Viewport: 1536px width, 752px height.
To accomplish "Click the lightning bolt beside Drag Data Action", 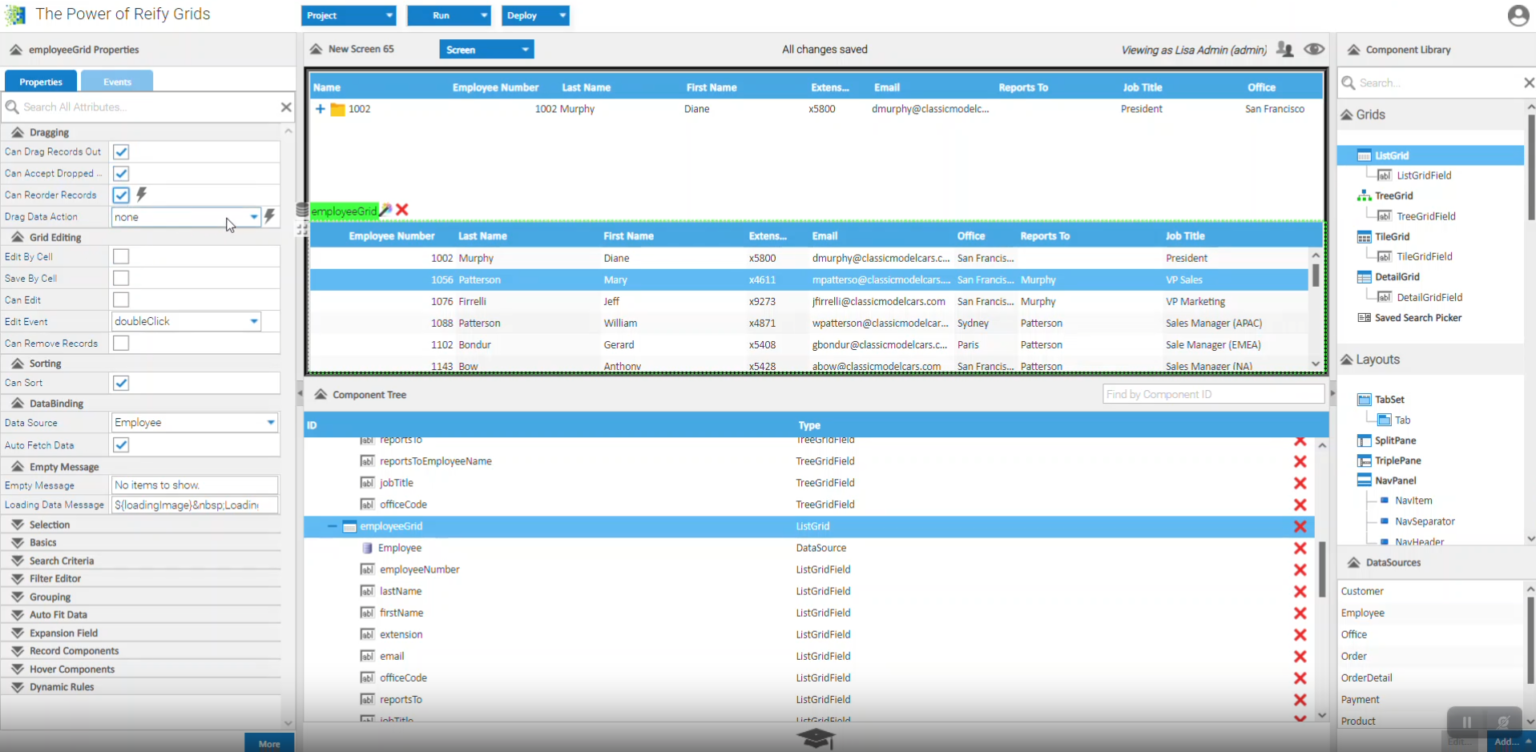I will tap(269, 216).
